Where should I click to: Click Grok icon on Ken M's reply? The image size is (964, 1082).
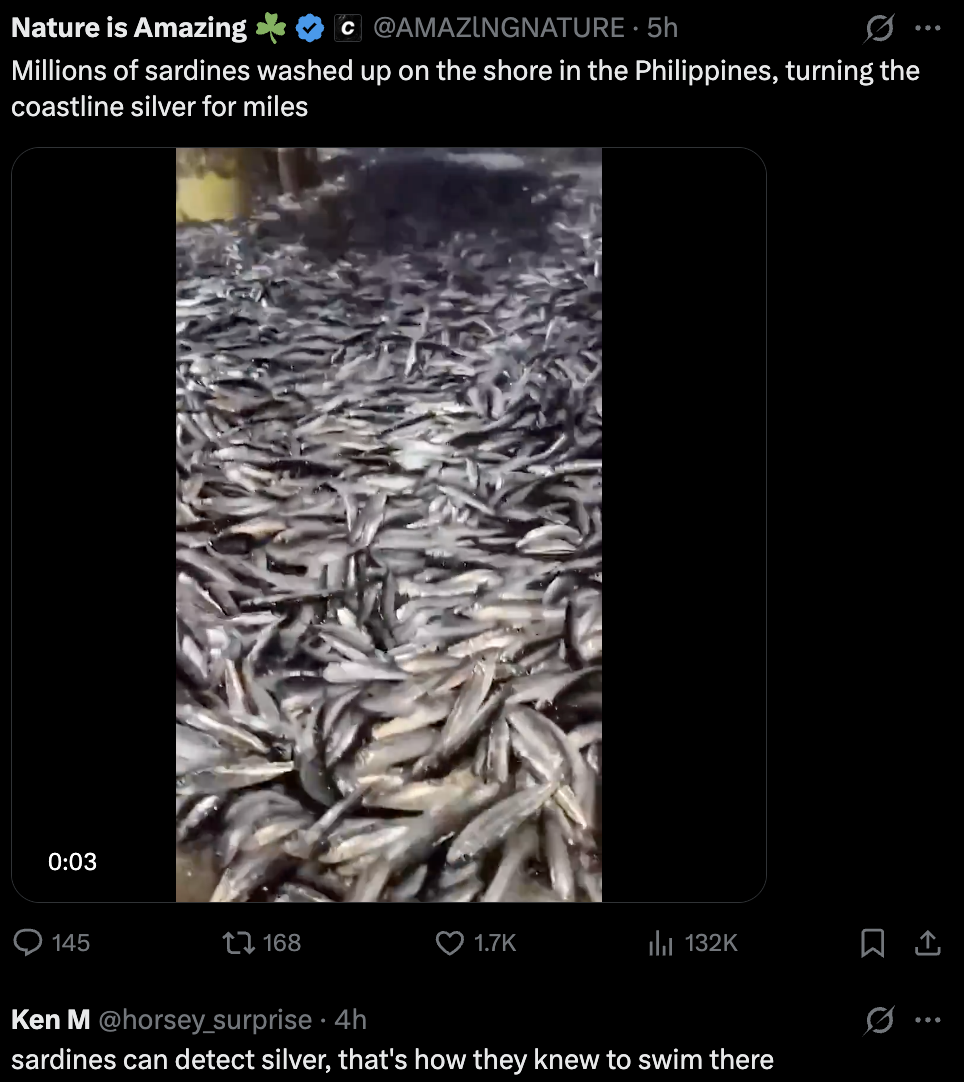click(x=879, y=1020)
